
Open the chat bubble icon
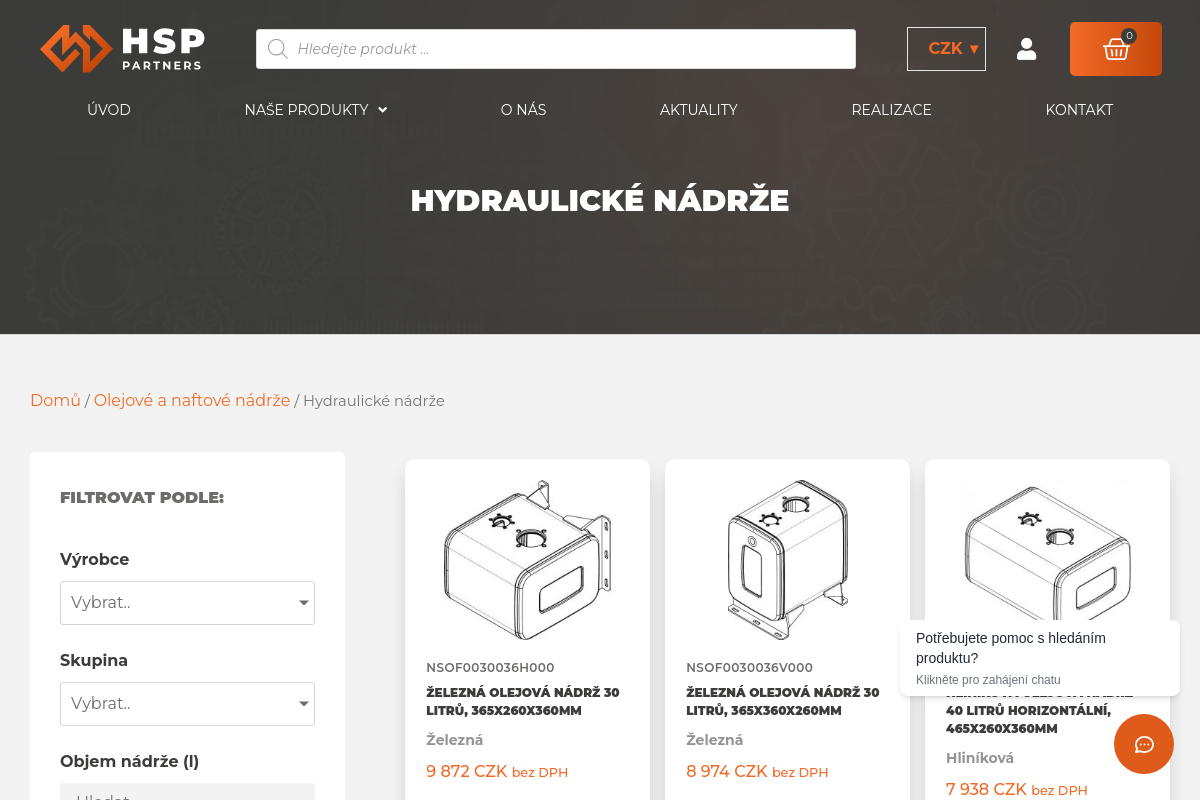click(x=1143, y=744)
